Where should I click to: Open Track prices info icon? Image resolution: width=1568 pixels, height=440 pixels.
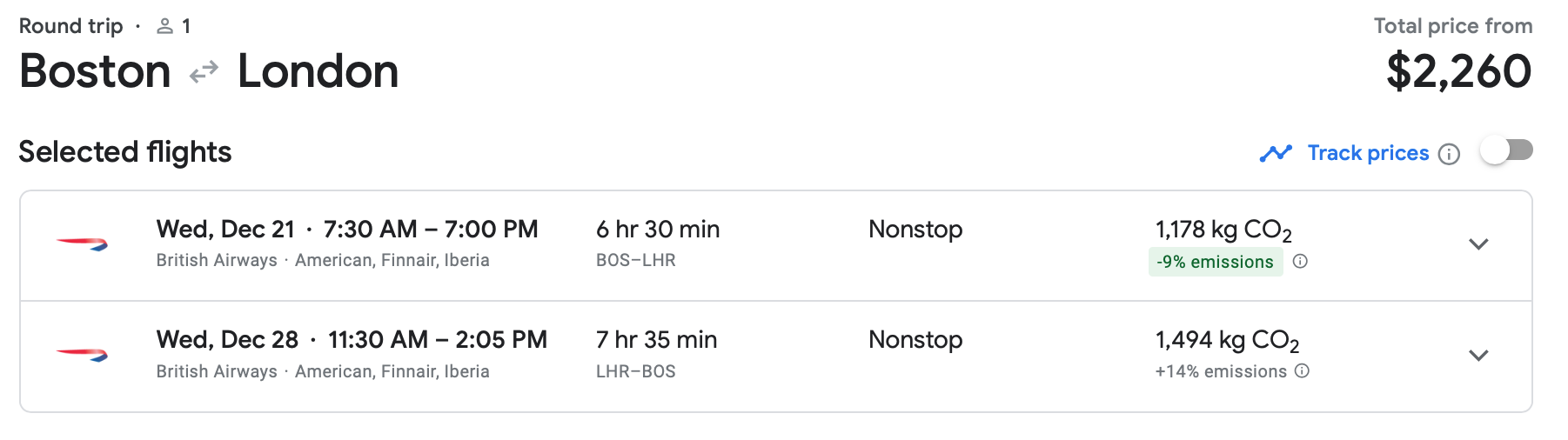click(1449, 155)
